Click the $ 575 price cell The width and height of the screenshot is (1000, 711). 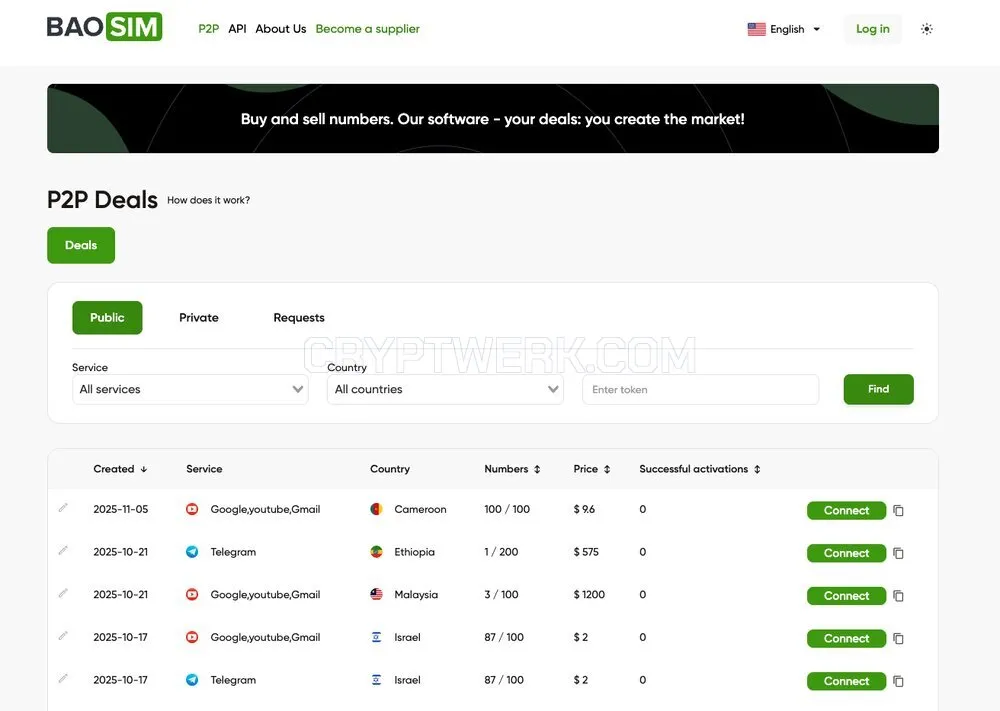point(586,552)
